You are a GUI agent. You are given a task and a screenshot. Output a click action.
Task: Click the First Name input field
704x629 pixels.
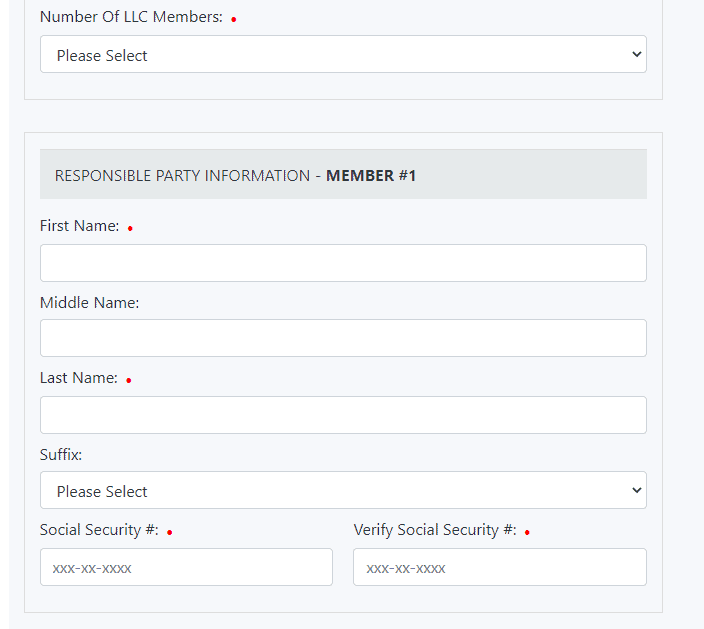[x=343, y=263]
